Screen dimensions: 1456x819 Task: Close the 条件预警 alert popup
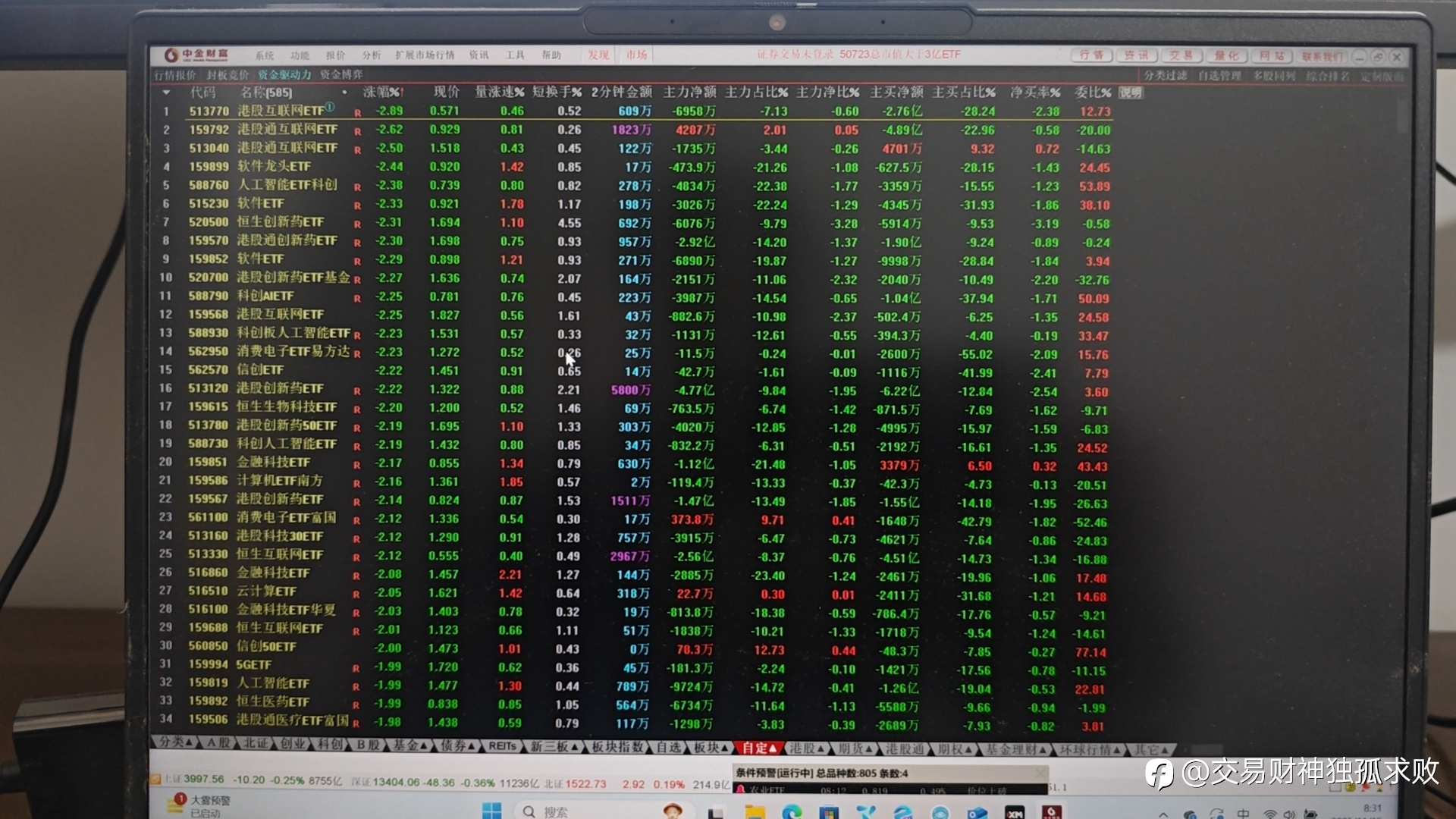pos(1041,773)
